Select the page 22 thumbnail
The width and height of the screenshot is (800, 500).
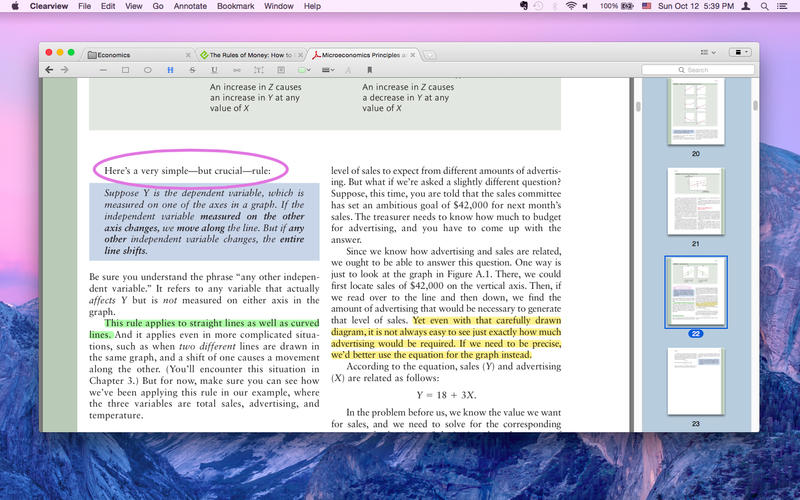pyautogui.click(x=696, y=292)
